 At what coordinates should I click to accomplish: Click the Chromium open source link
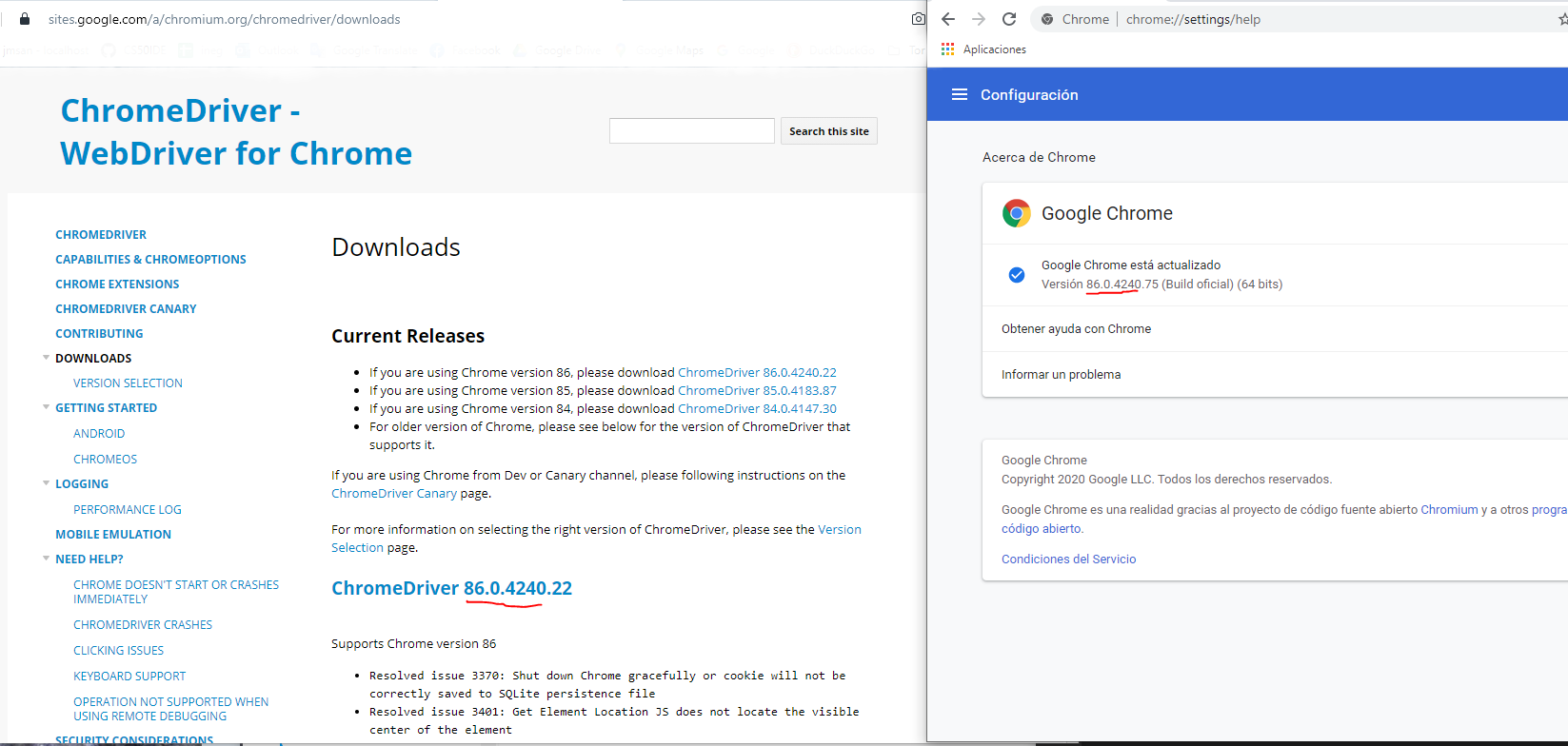[x=1449, y=509]
